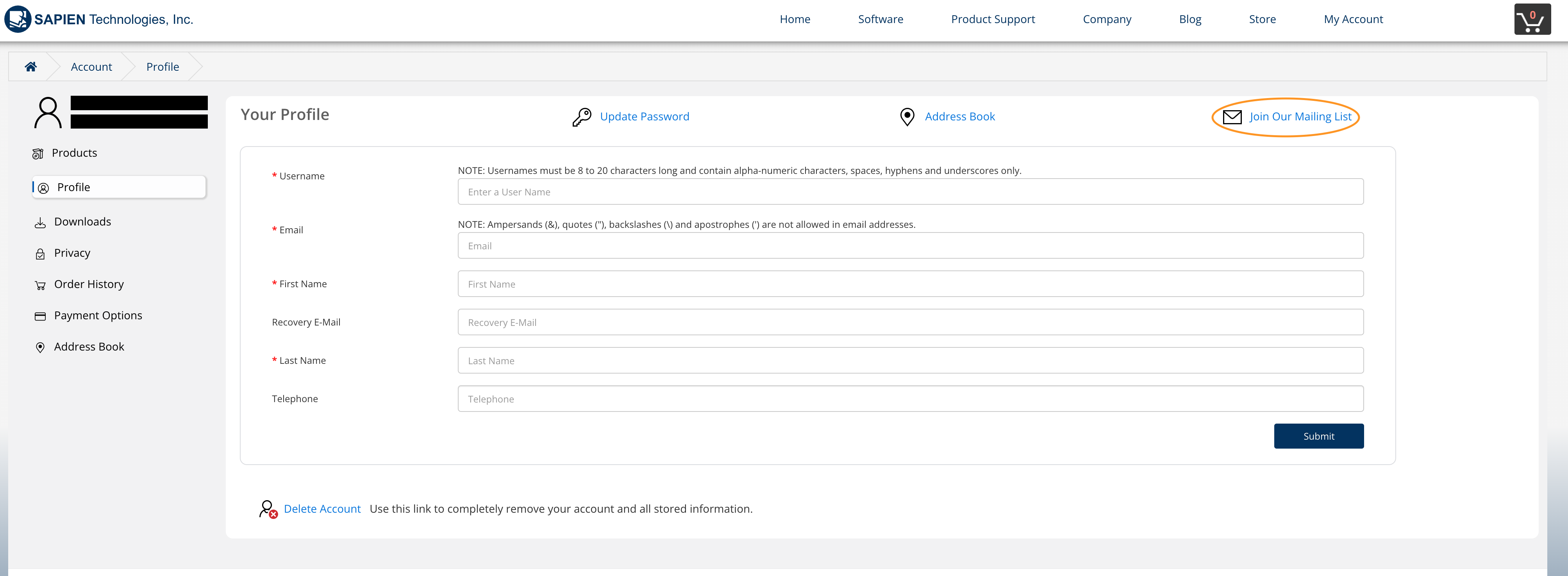This screenshot has width=1568, height=576.
Task: Click the Telephone field label
Action: pos(295,399)
